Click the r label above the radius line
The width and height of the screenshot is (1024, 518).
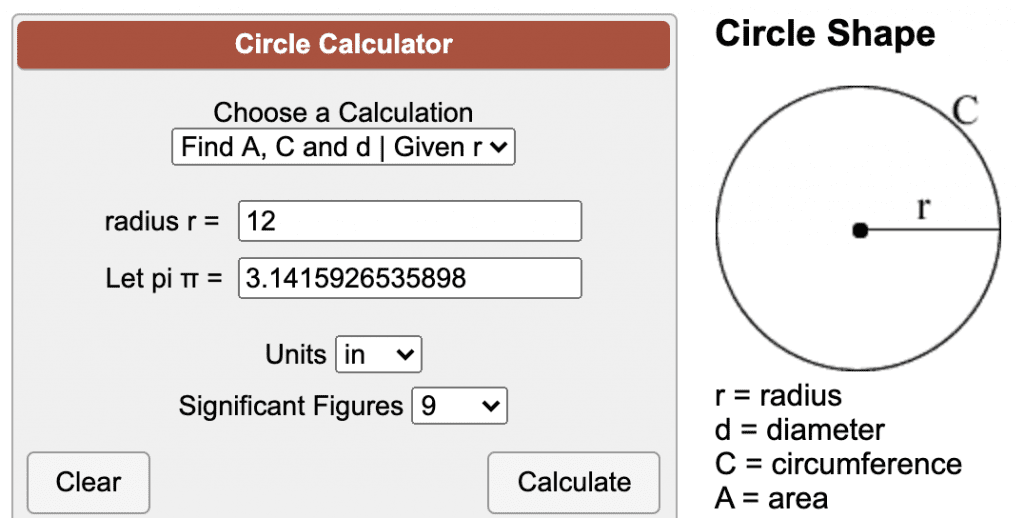924,207
